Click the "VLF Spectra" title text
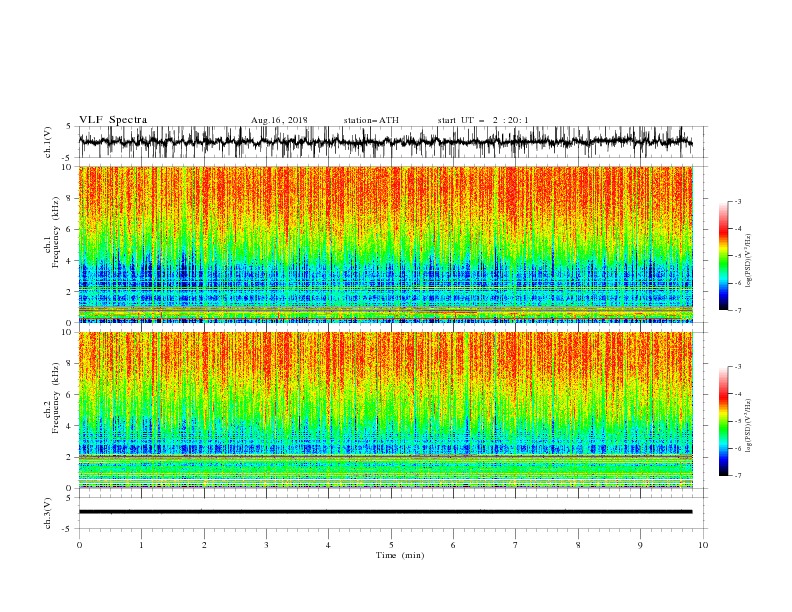 pyautogui.click(x=113, y=120)
